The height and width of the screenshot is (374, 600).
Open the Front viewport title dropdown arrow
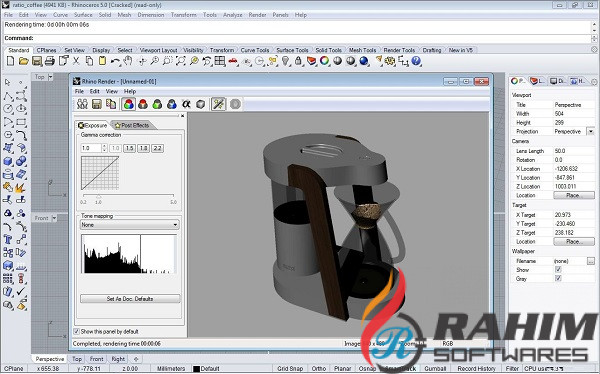coord(54,218)
